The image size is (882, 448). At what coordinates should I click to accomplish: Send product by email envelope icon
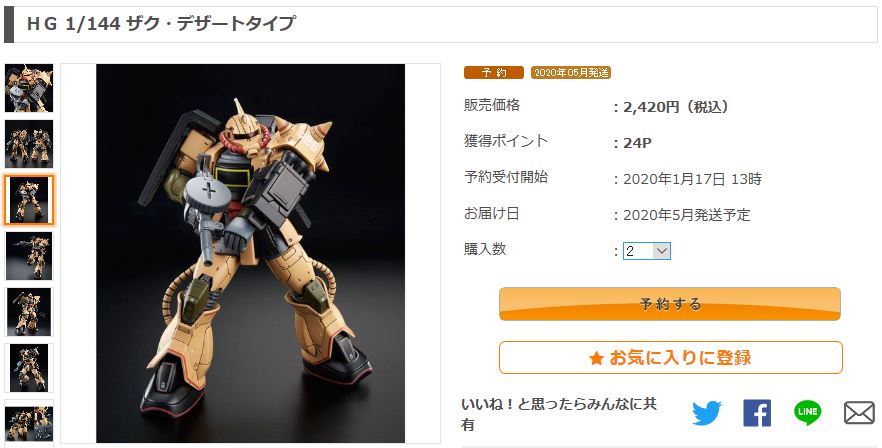coord(860,413)
